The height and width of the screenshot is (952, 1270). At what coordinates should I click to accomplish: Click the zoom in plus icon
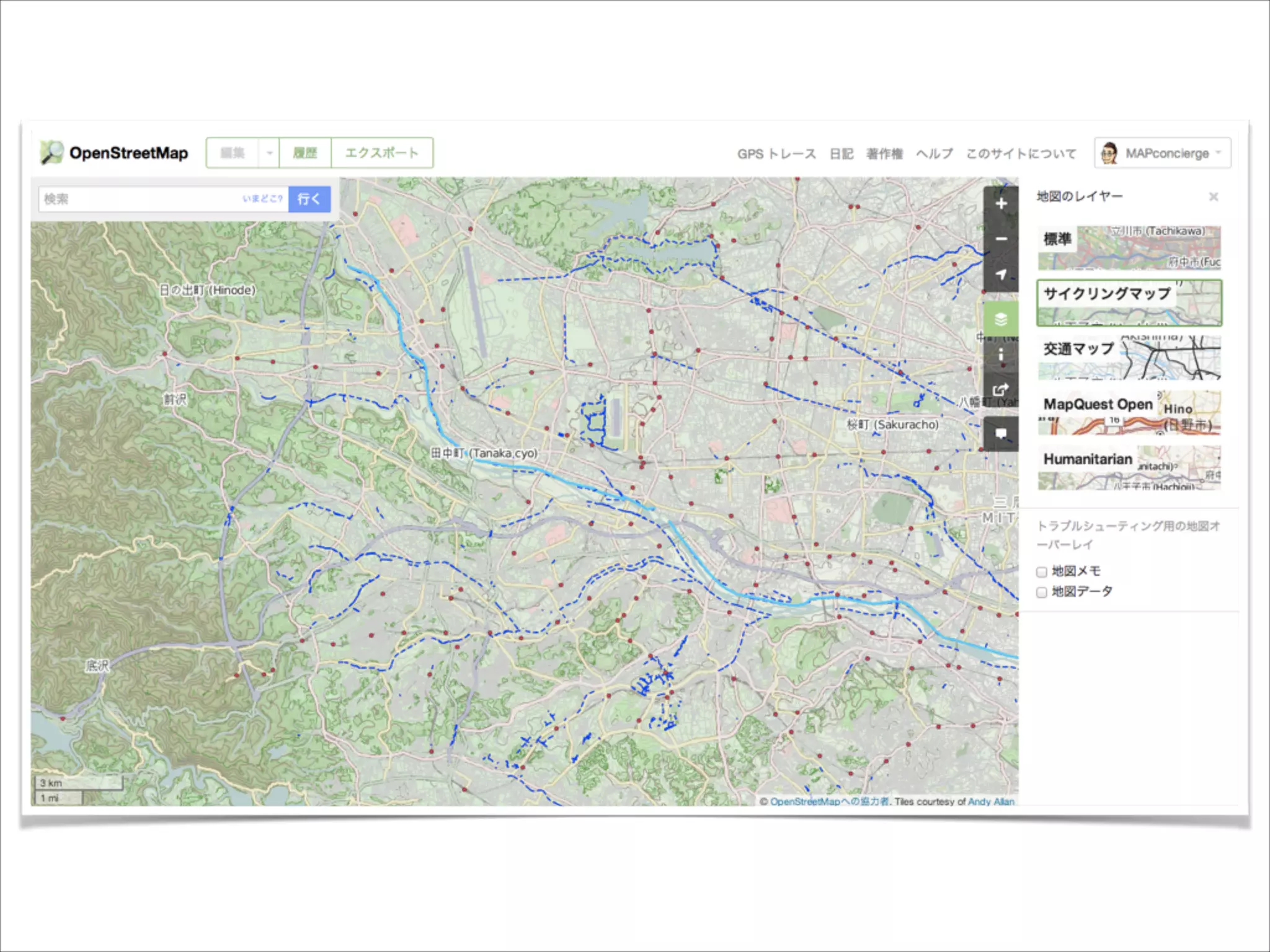click(1000, 204)
